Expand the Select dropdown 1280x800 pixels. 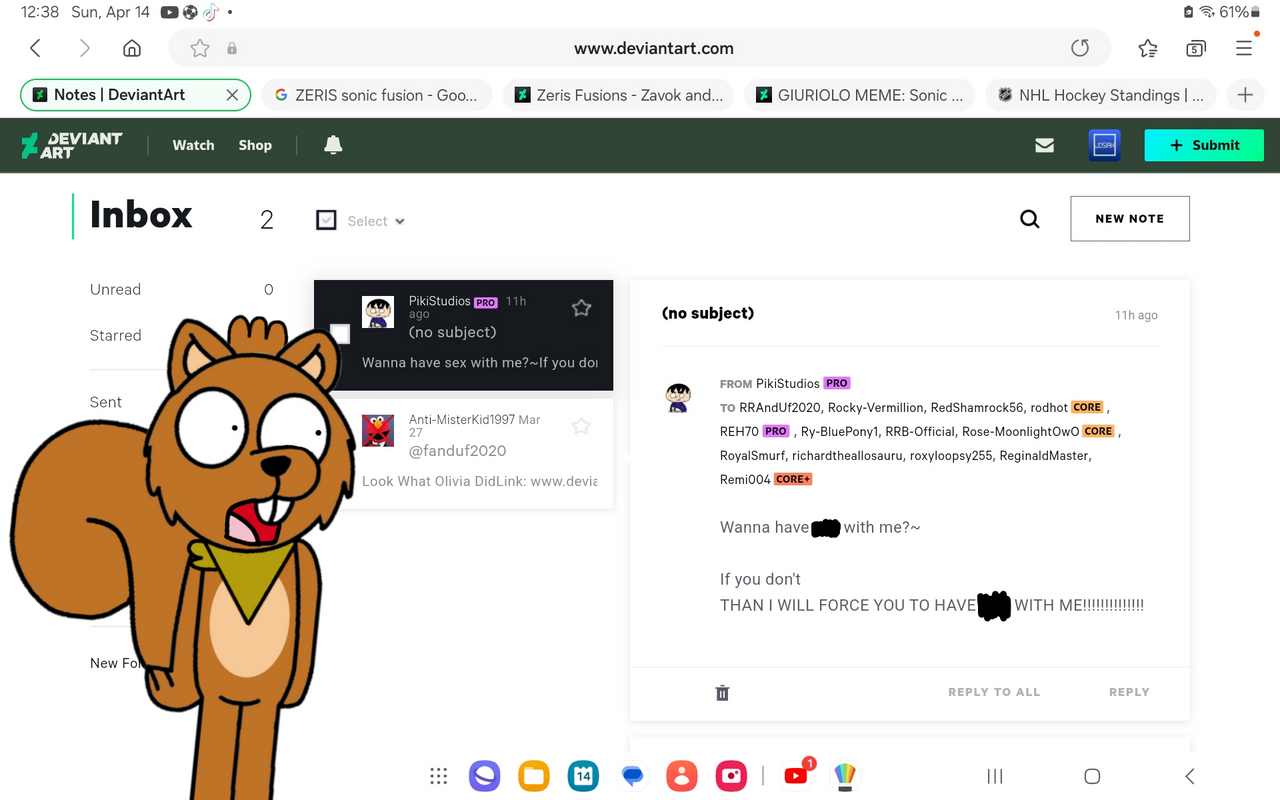(376, 221)
